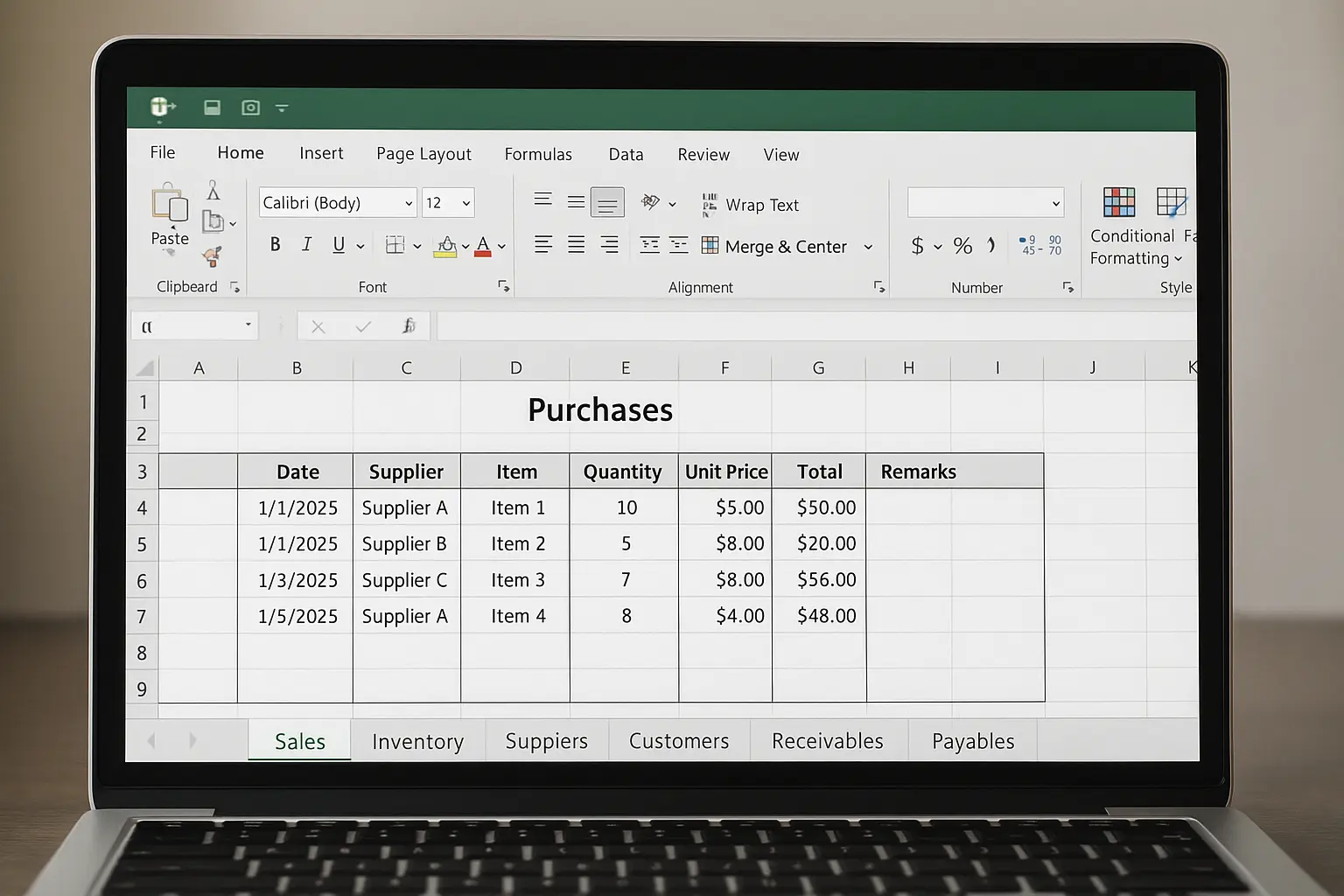Switch to the Inventory sheet tab
Image resolution: width=1344 pixels, height=896 pixels.
[x=417, y=741]
